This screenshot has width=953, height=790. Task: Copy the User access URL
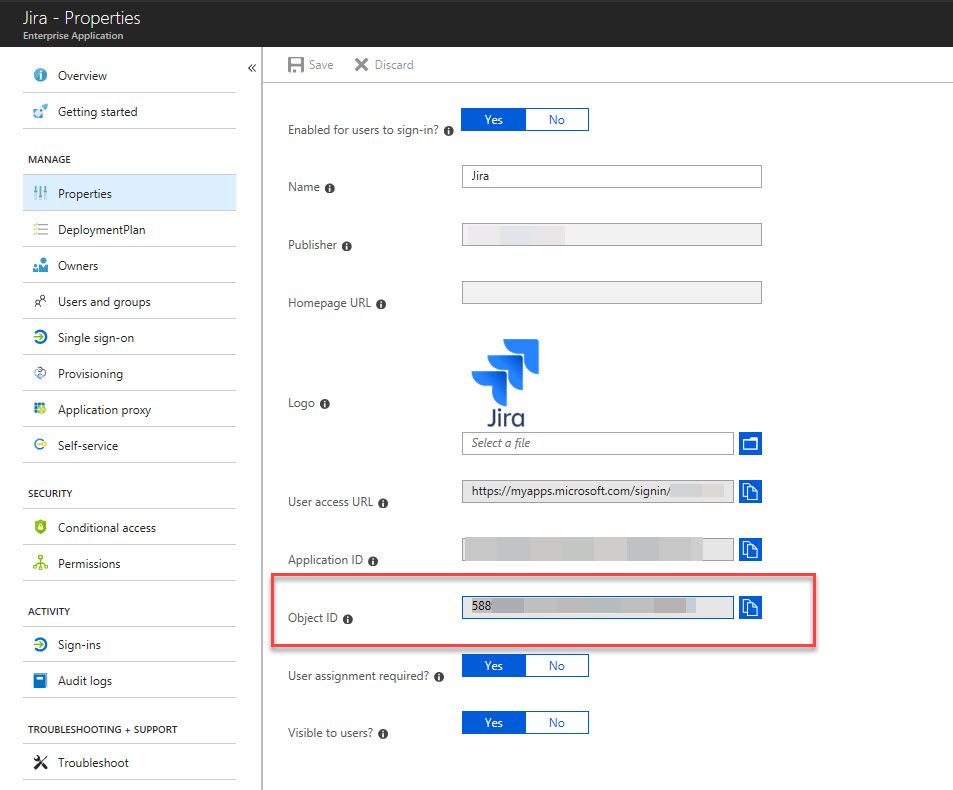(750, 491)
